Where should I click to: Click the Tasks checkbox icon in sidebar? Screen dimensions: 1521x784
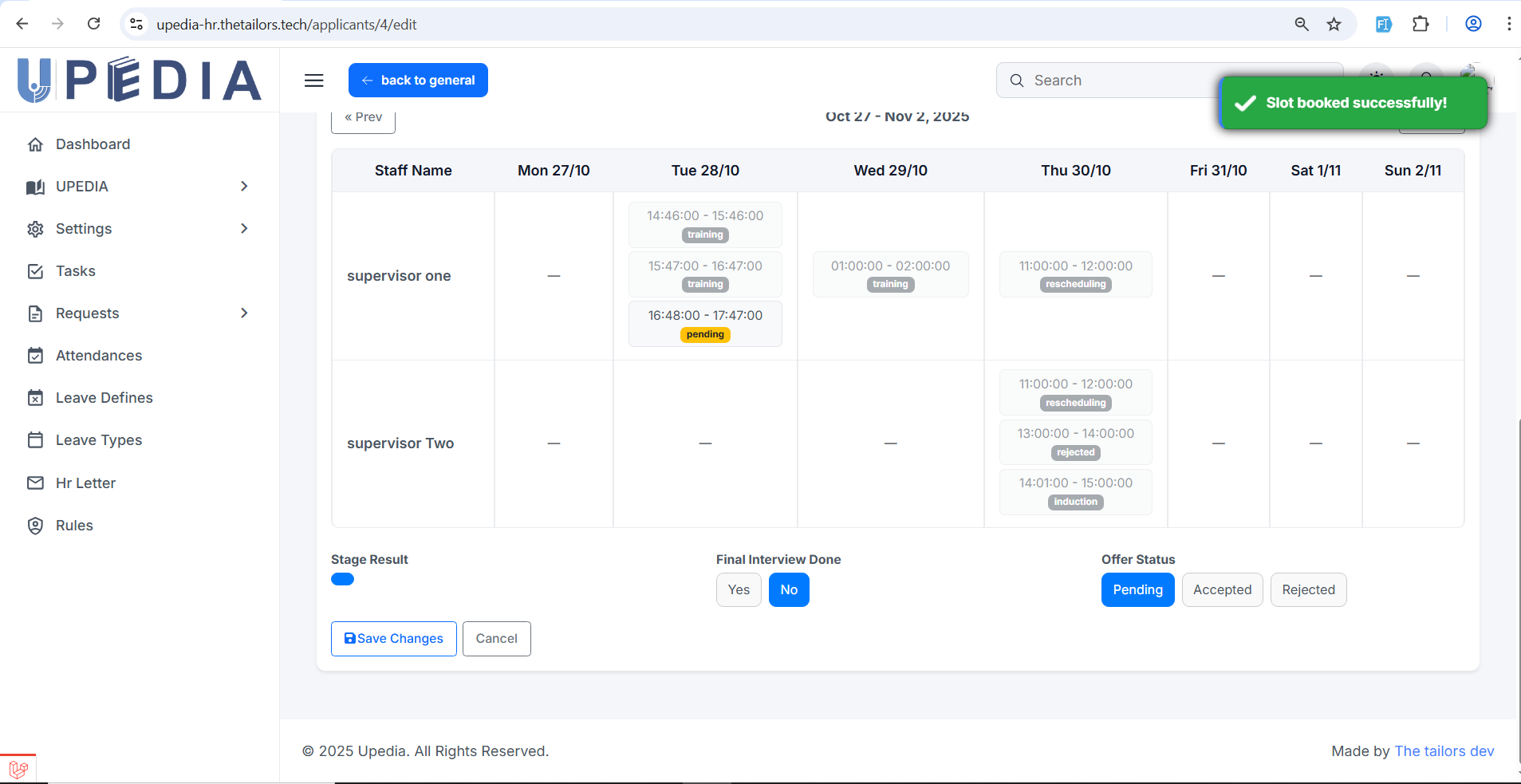pyautogui.click(x=35, y=271)
